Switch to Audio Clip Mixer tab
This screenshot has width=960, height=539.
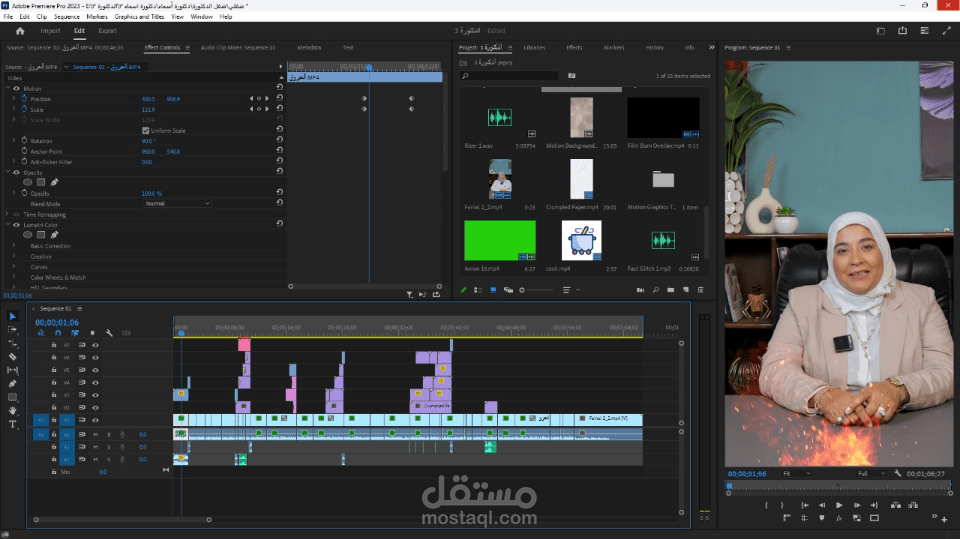click(x=238, y=47)
